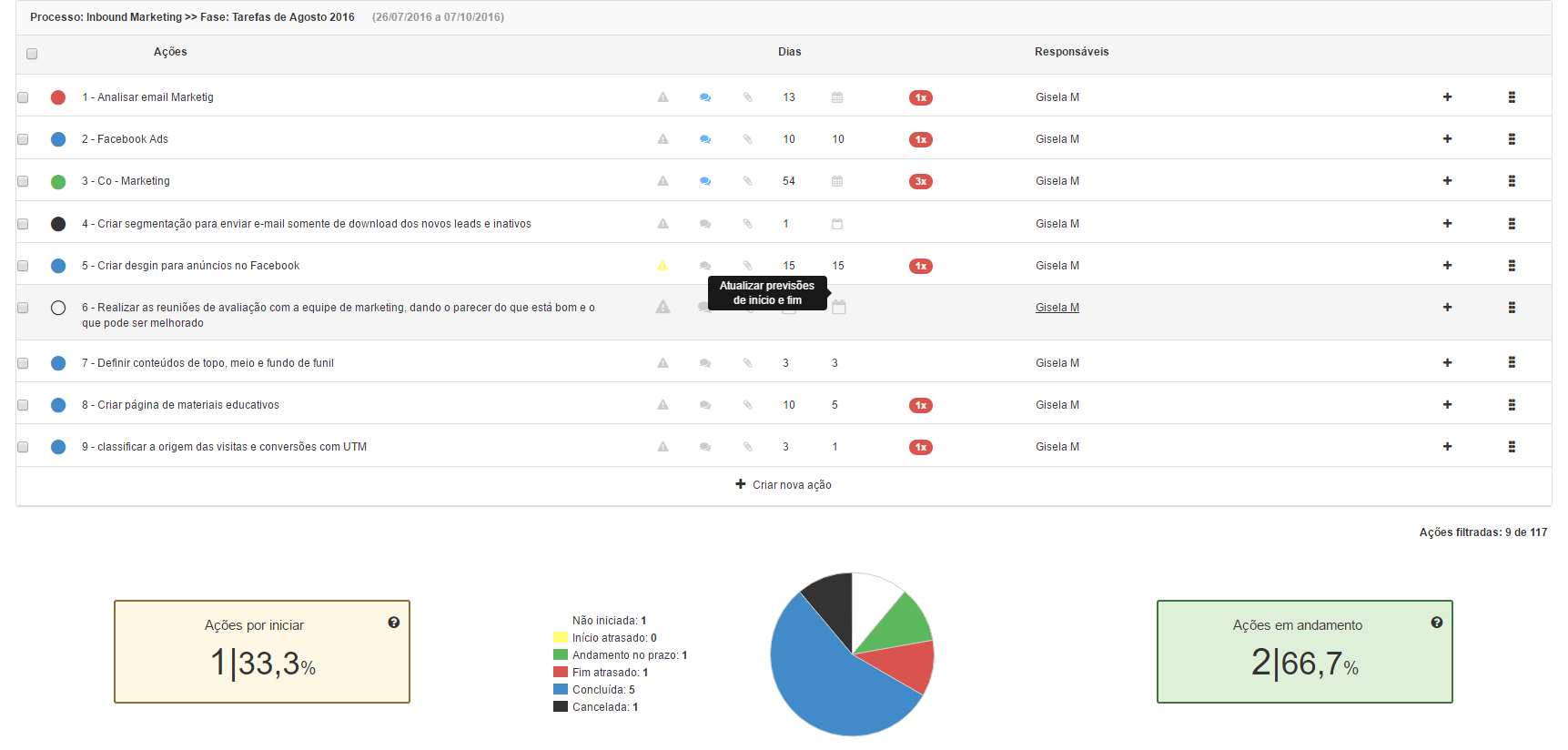Viewport: 1568px width, 750px height.
Task: Click attachment paperclip on Facebook Ads row
Action: (747, 139)
